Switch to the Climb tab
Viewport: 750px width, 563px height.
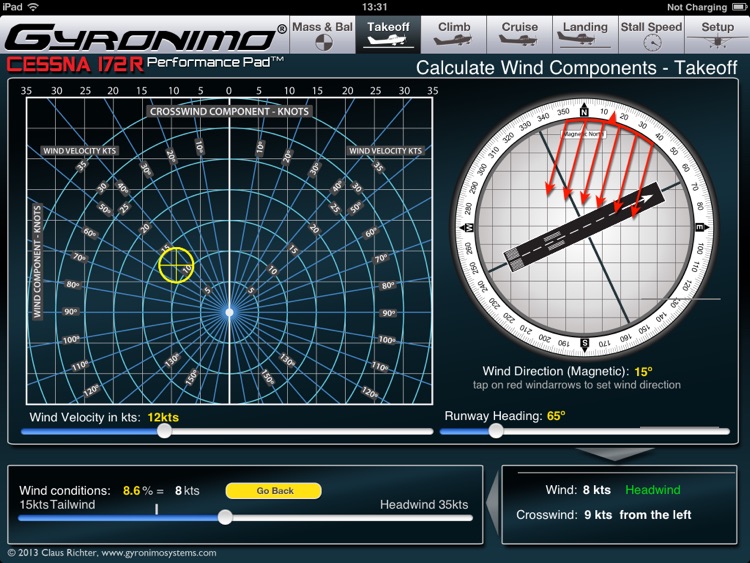pyautogui.click(x=454, y=34)
